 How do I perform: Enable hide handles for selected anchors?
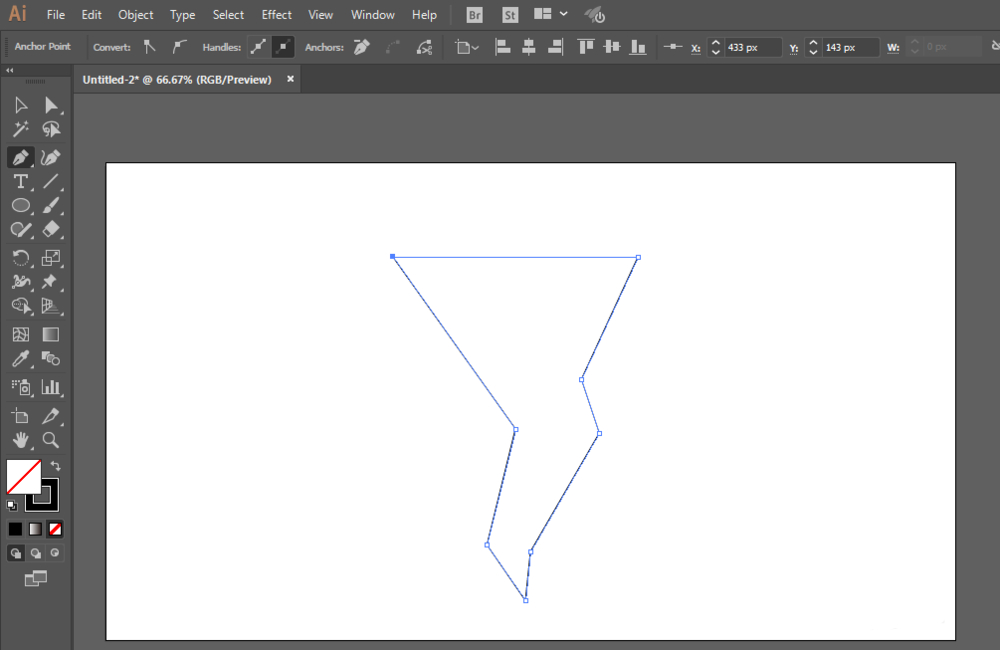[x=283, y=47]
